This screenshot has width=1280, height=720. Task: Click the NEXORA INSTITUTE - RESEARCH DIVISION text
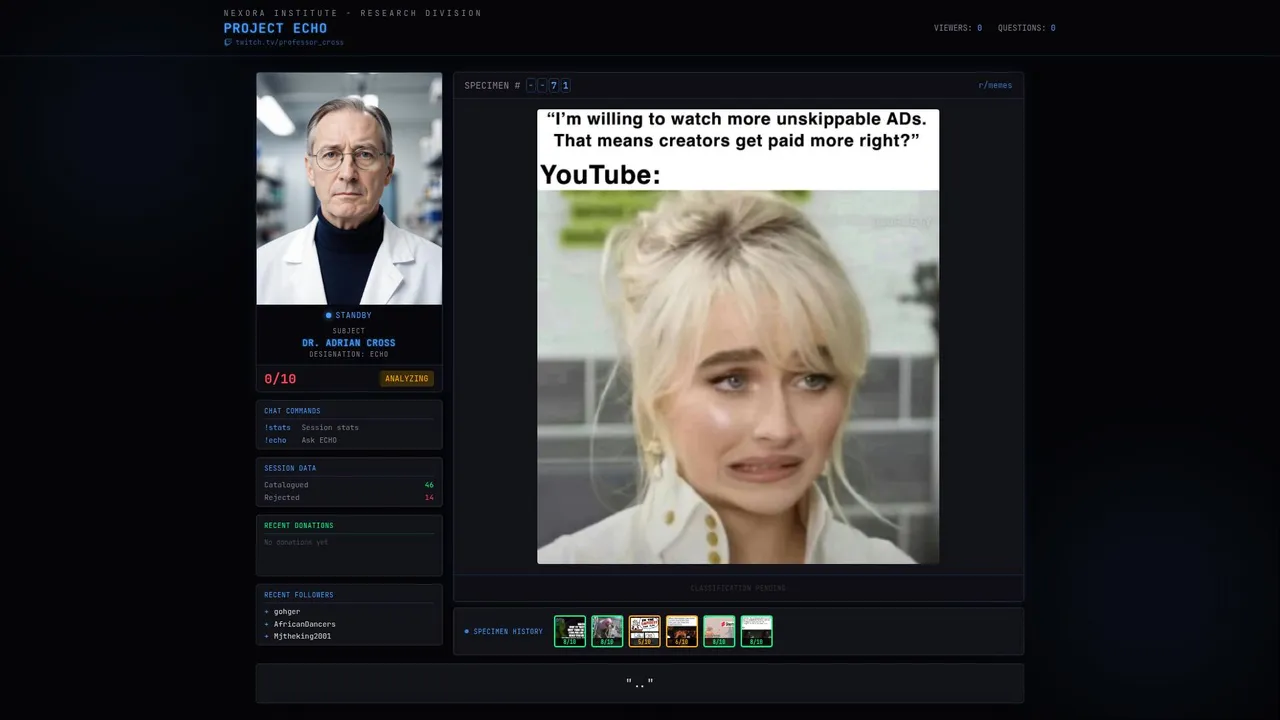pos(353,13)
